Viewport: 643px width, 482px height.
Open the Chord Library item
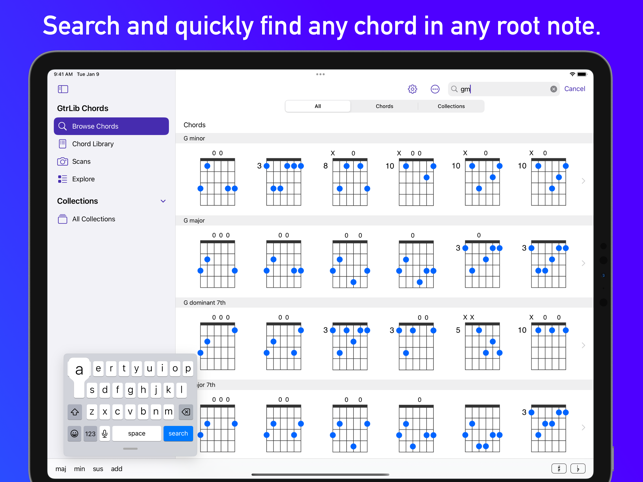pyautogui.click(x=85, y=144)
